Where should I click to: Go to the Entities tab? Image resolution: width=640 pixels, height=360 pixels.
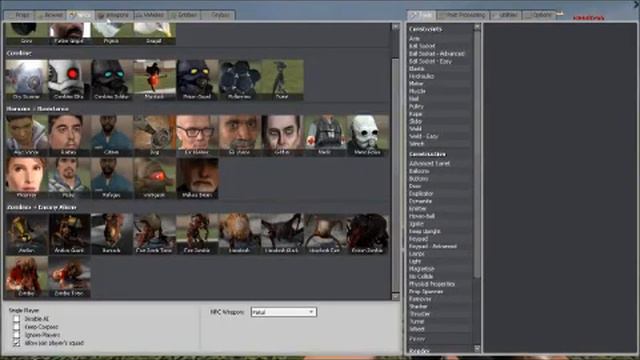point(184,15)
